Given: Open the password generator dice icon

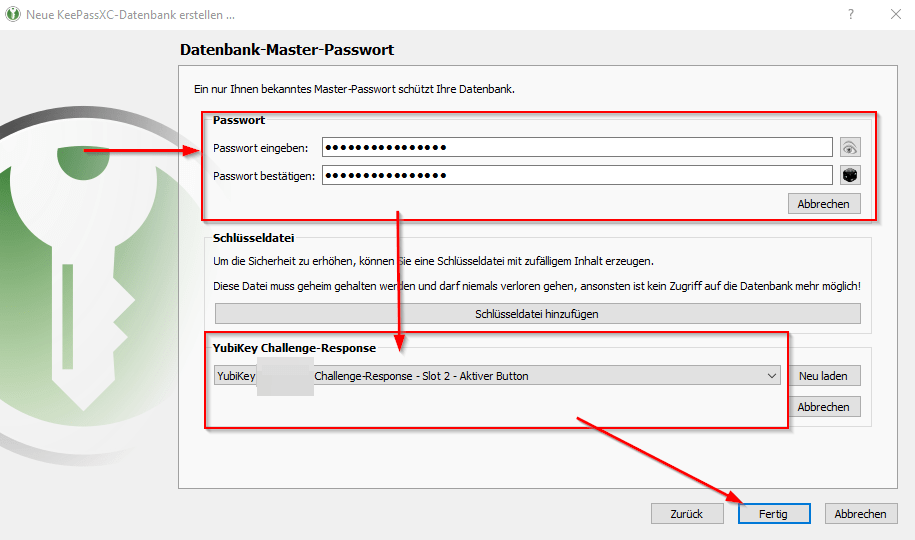Looking at the screenshot, I should (x=850, y=176).
